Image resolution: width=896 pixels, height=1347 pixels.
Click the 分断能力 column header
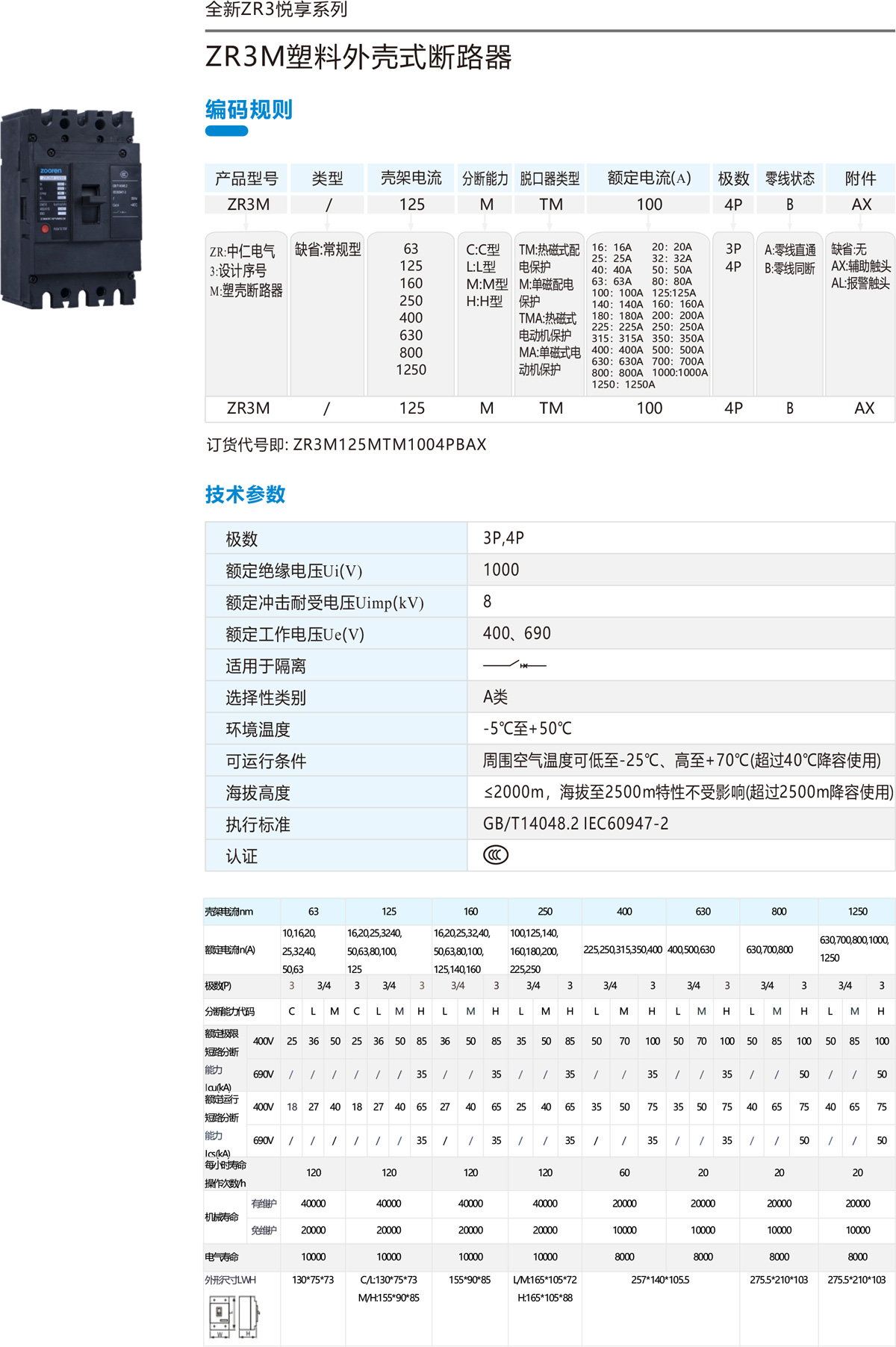[485, 178]
